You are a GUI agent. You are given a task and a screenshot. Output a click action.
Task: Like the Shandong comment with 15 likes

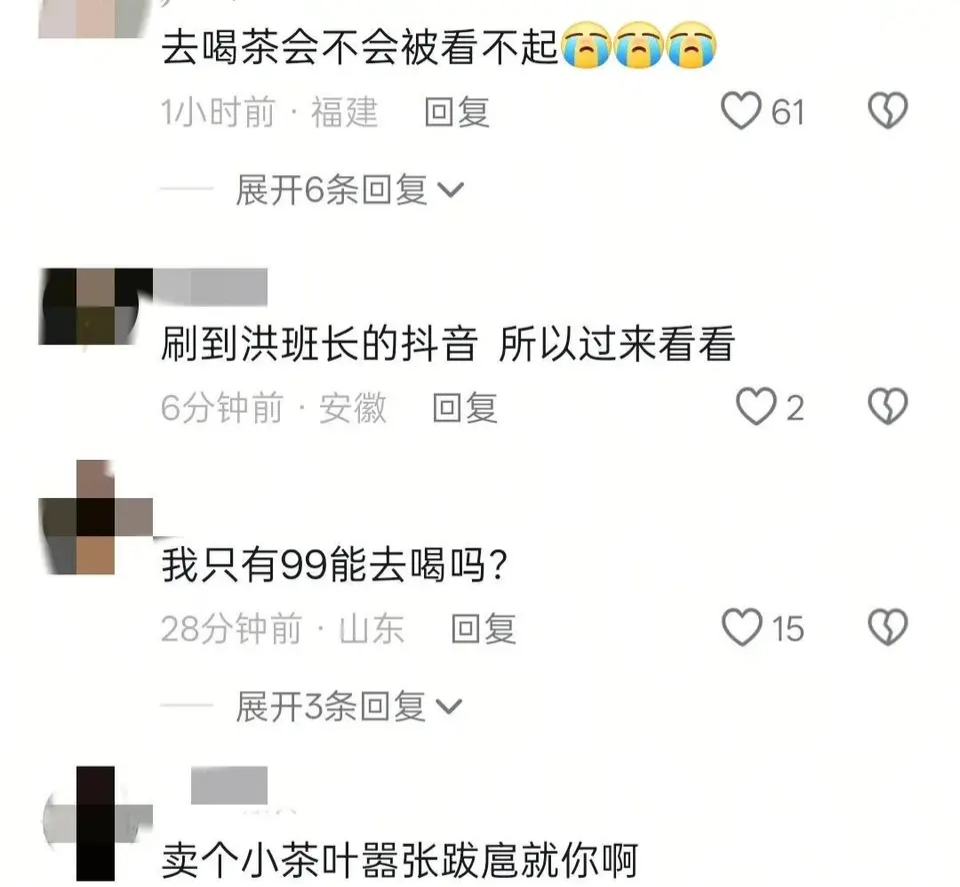[741, 628]
